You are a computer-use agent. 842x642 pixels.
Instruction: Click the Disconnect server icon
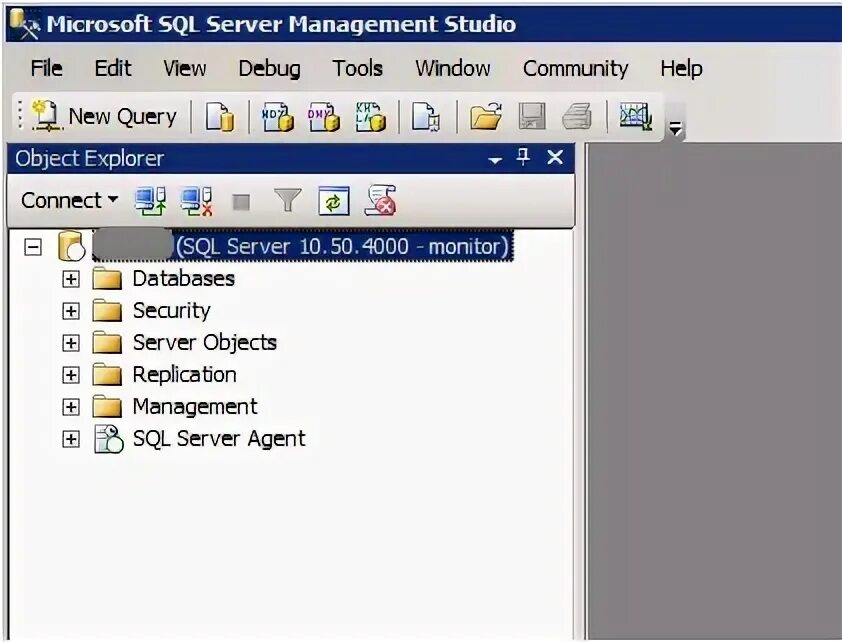point(197,201)
